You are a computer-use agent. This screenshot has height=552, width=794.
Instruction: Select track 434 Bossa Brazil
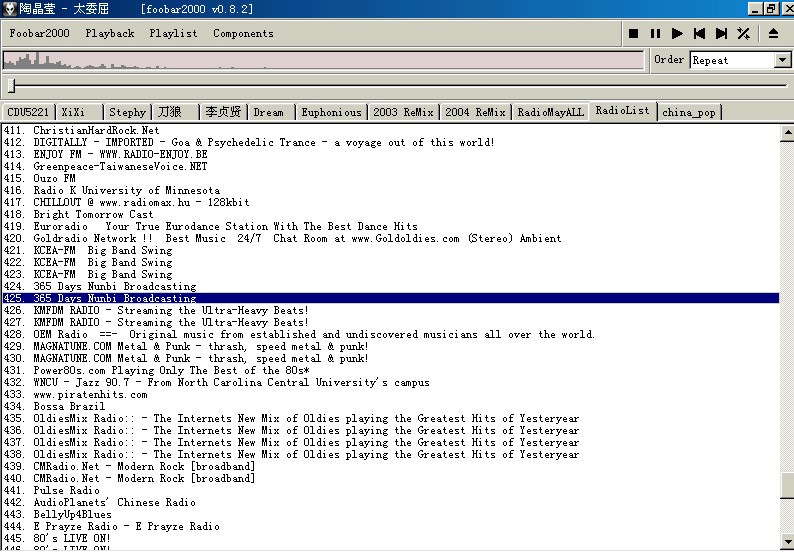click(390, 407)
